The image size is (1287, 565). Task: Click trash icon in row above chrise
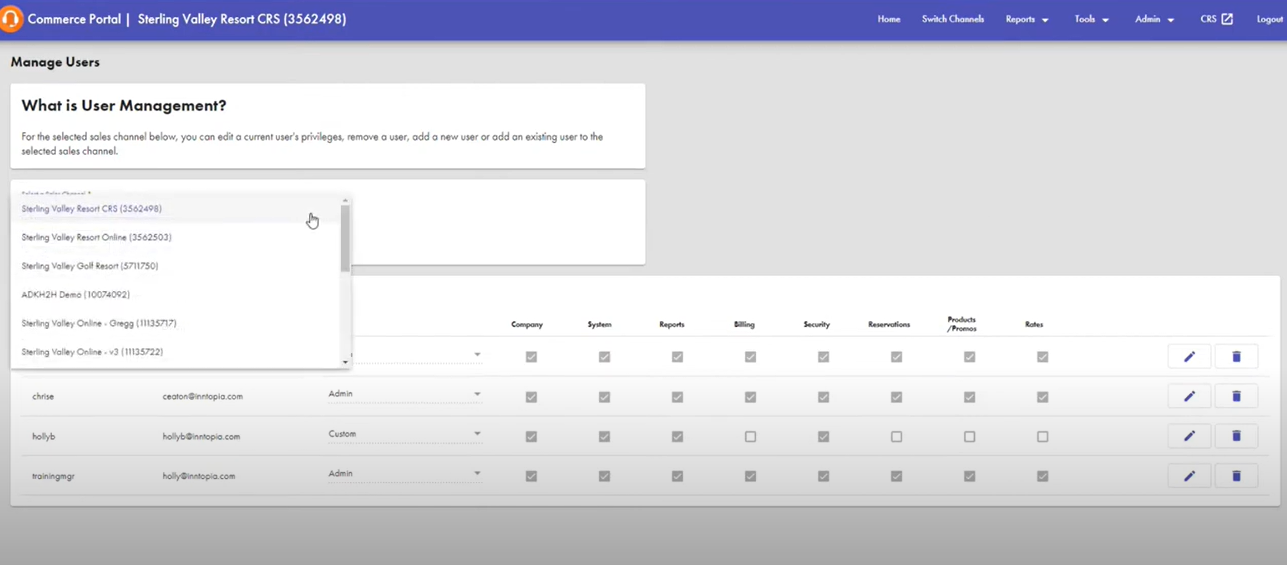pyautogui.click(x=1236, y=356)
